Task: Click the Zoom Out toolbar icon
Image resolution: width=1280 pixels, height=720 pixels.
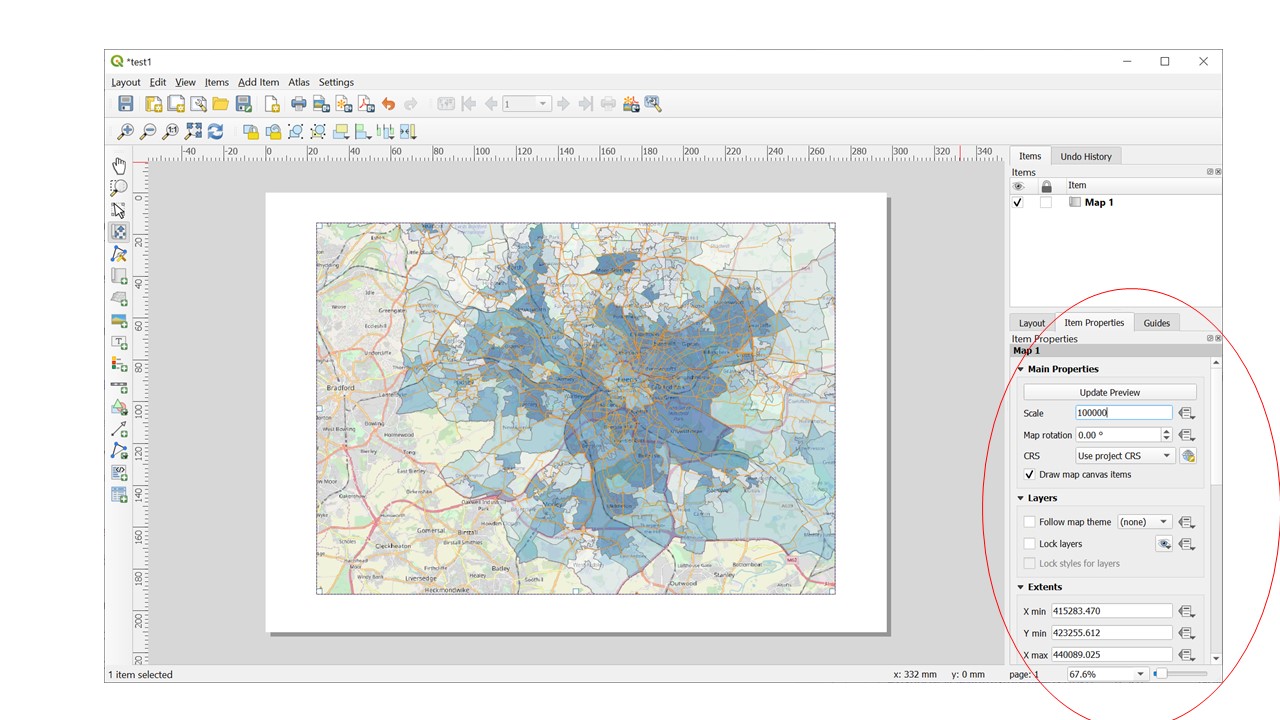Action: (148, 131)
